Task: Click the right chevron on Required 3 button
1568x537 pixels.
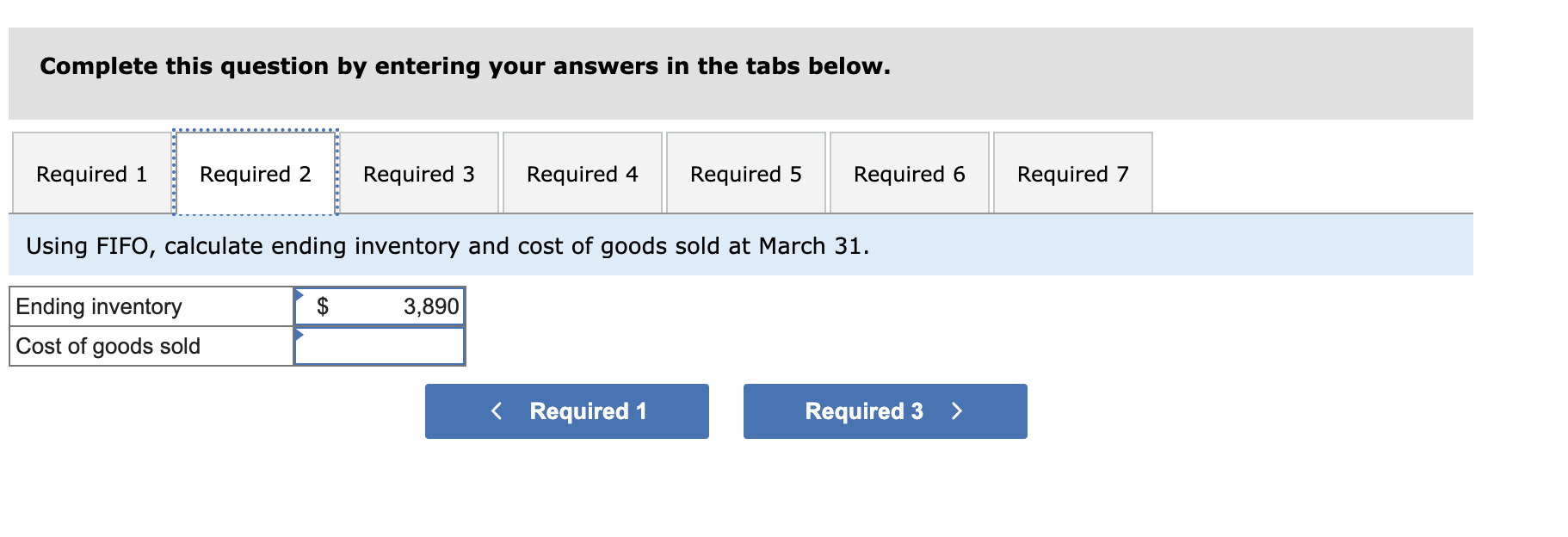Action: [957, 411]
